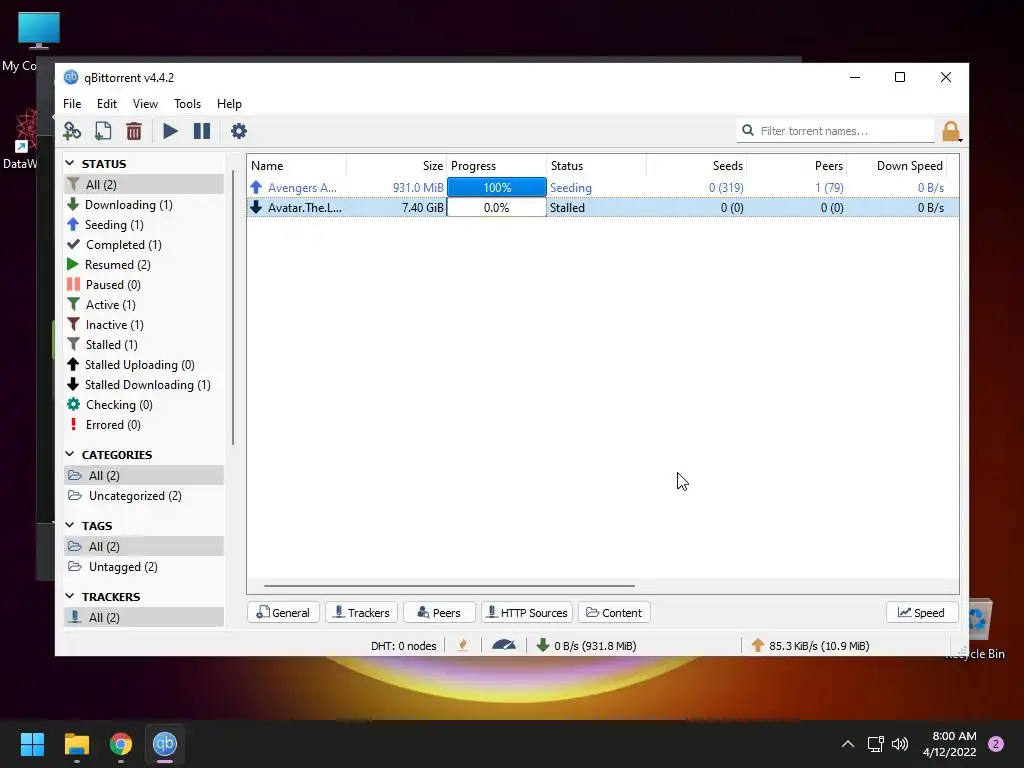Screen dimensions: 1024x768
Task: Collapse the TRACKERS section
Action: tap(70, 596)
